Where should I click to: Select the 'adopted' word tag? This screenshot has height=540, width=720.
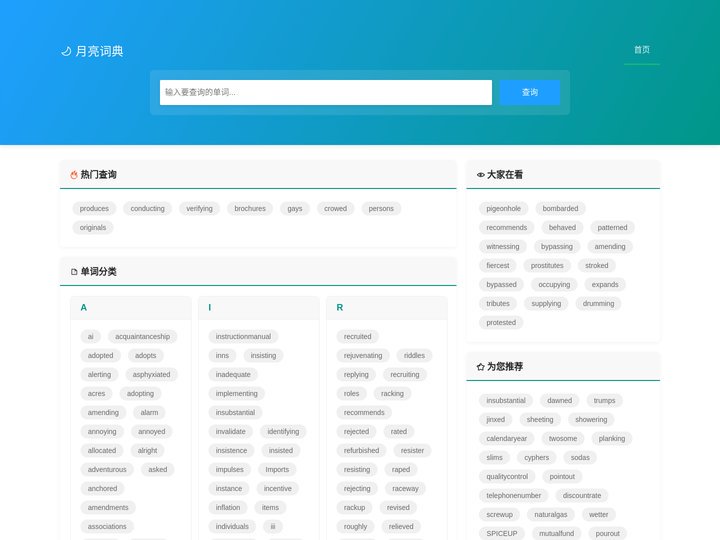(100, 355)
